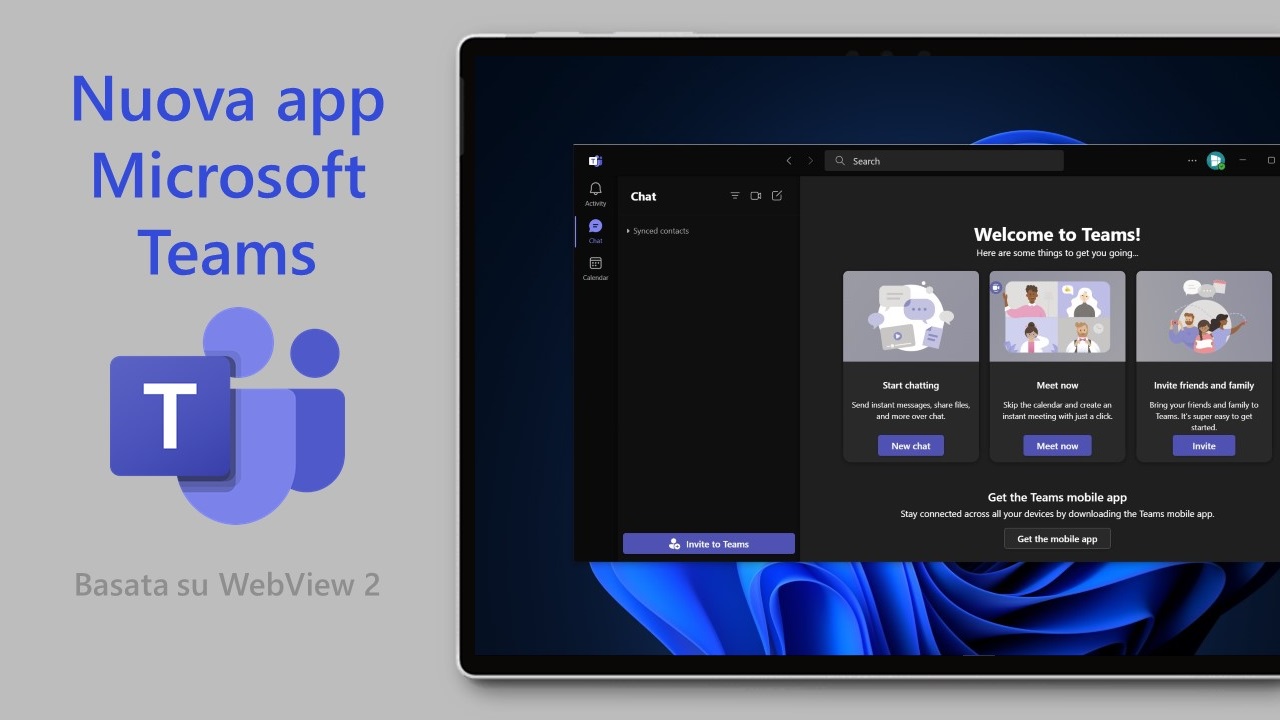Click the 'Invite friends and family' card title
Screen dimensions: 1280x720
coord(1204,385)
